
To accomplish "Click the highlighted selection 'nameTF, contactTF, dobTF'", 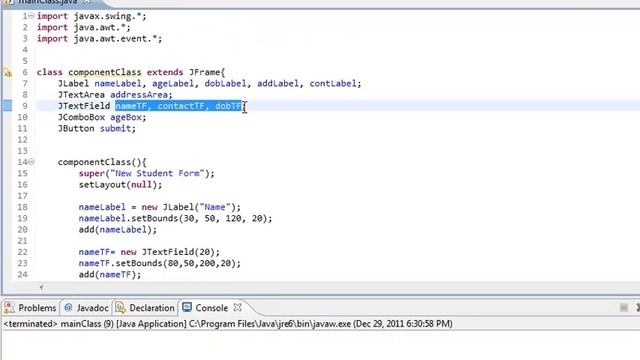I will point(178,106).
